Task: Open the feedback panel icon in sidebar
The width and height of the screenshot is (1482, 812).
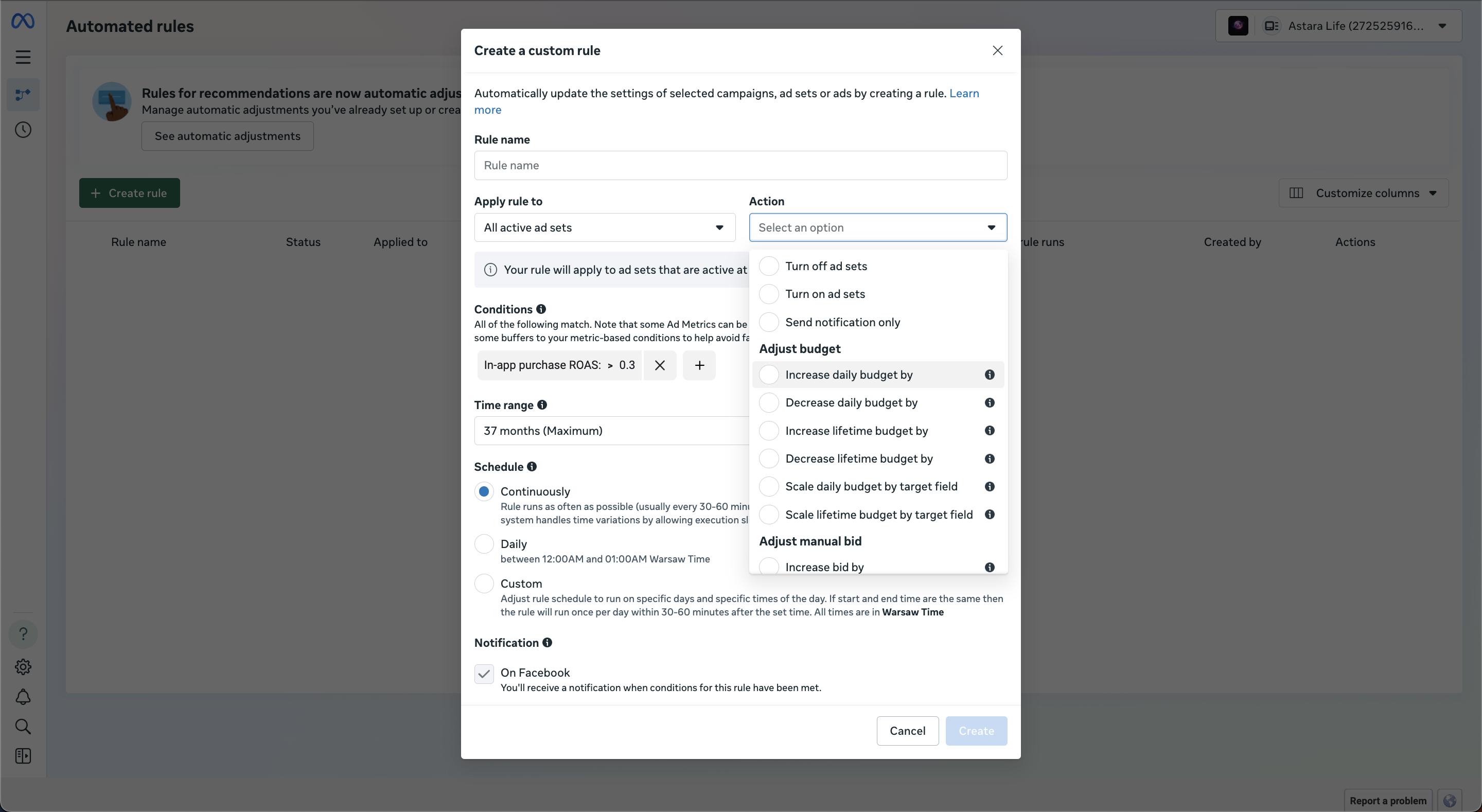Action: [23, 755]
